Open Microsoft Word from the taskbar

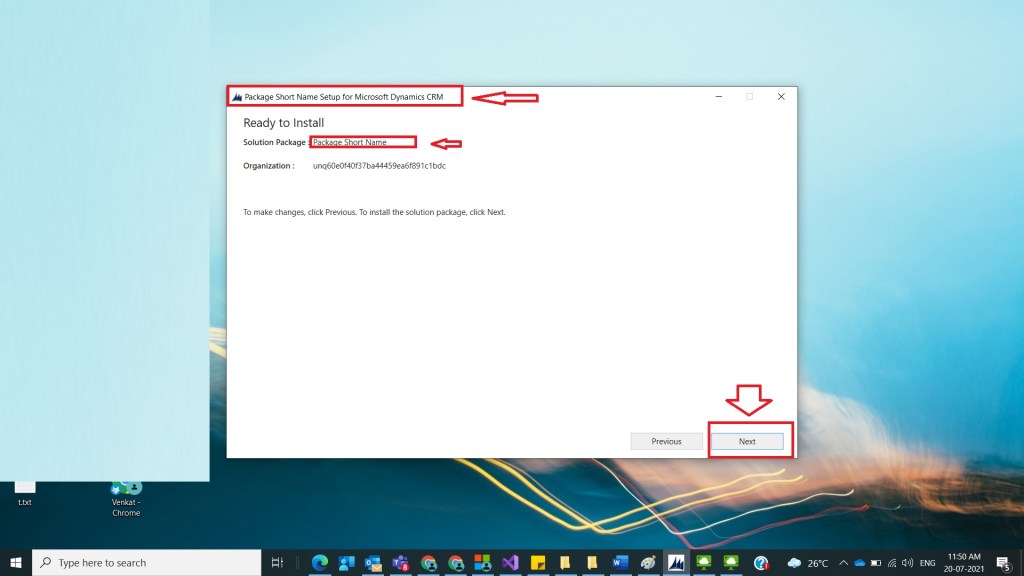tap(621, 563)
